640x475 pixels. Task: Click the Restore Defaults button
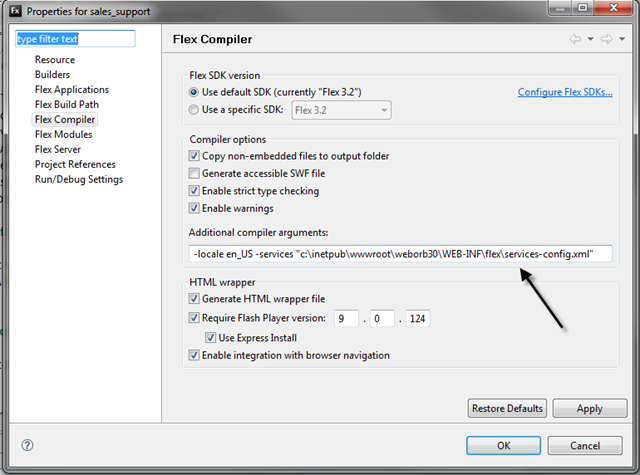(x=507, y=408)
